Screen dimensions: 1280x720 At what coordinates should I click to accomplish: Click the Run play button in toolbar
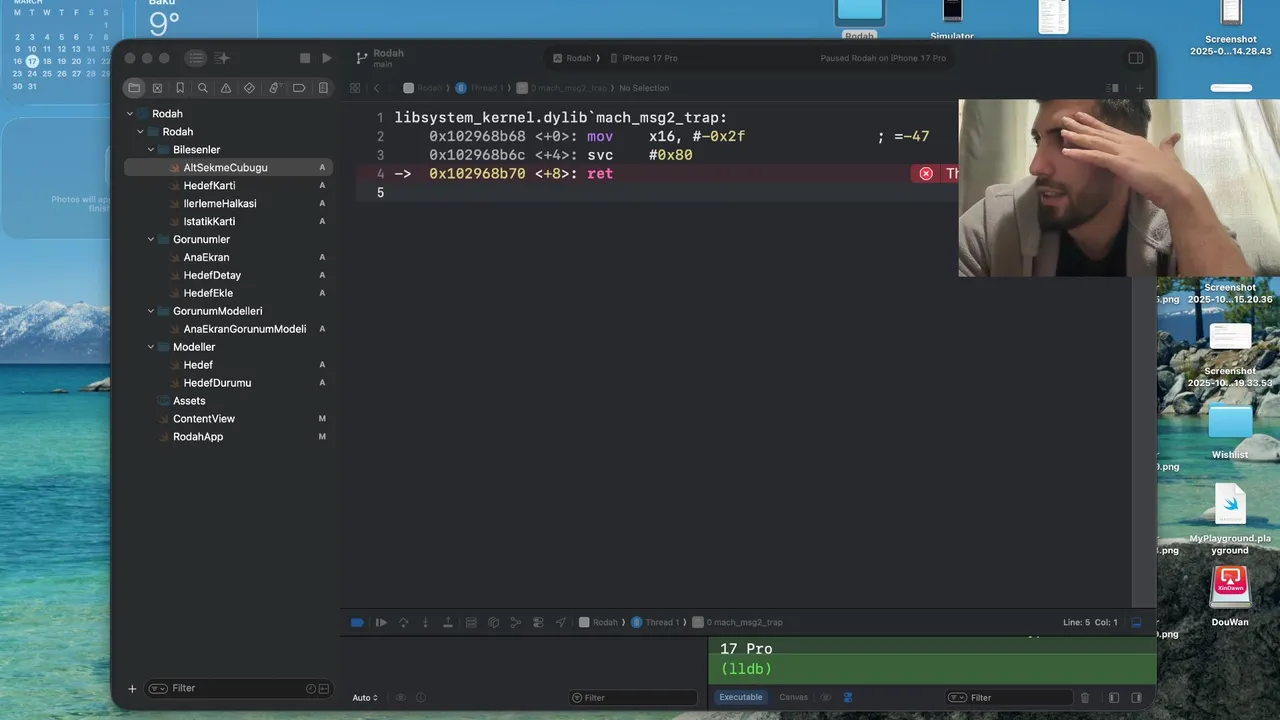326,59
